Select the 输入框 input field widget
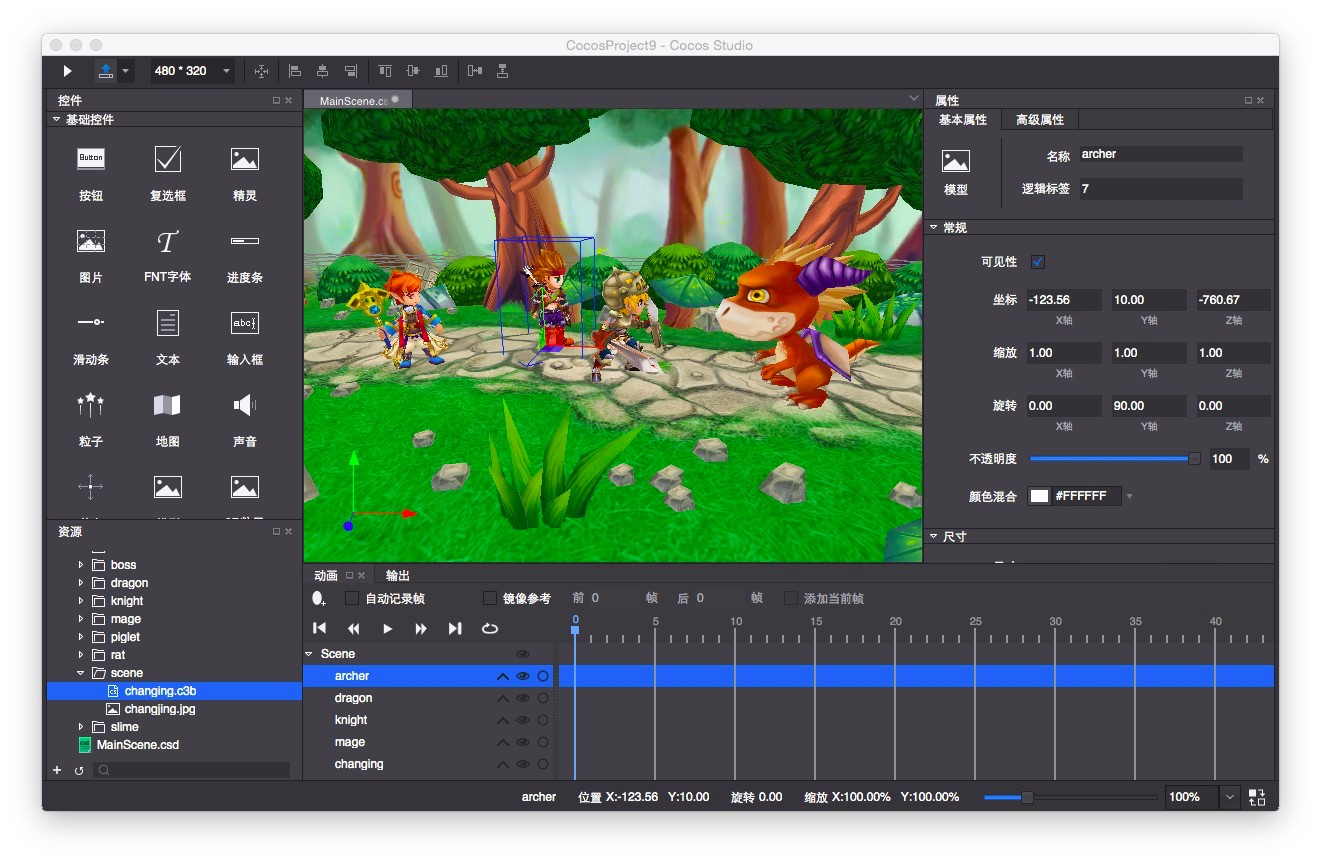Image resolution: width=1321 pixels, height=861 pixels. pyautogui.click(x=245, y=337)
